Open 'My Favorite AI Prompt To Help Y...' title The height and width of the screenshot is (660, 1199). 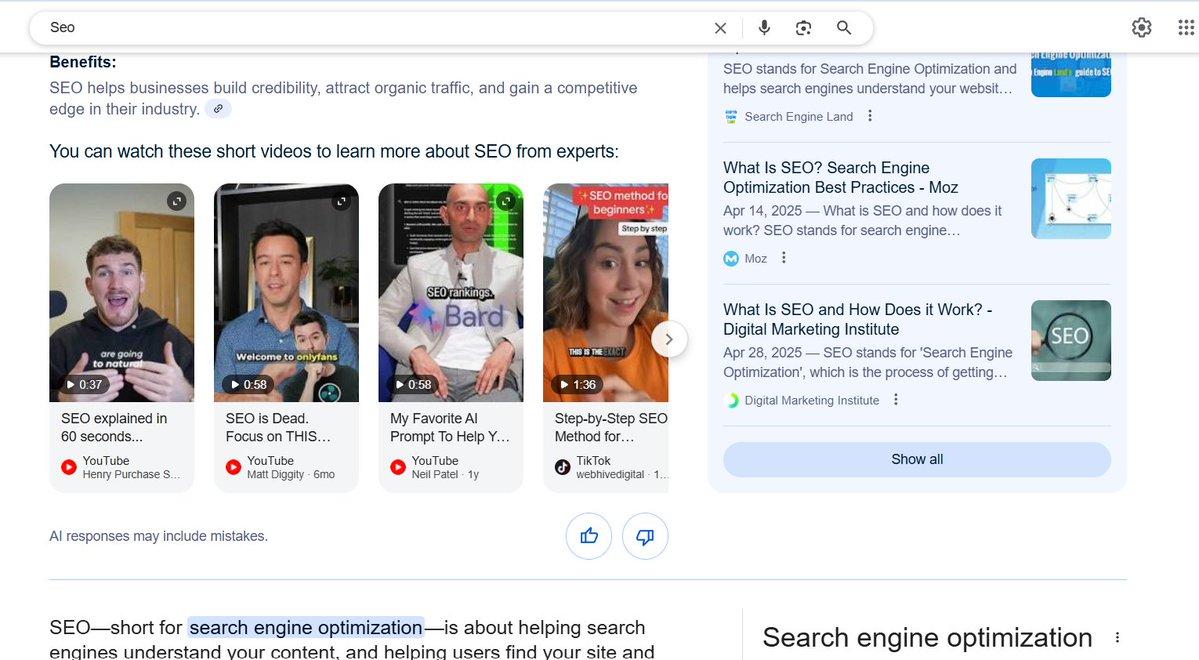tap(450, 428)
